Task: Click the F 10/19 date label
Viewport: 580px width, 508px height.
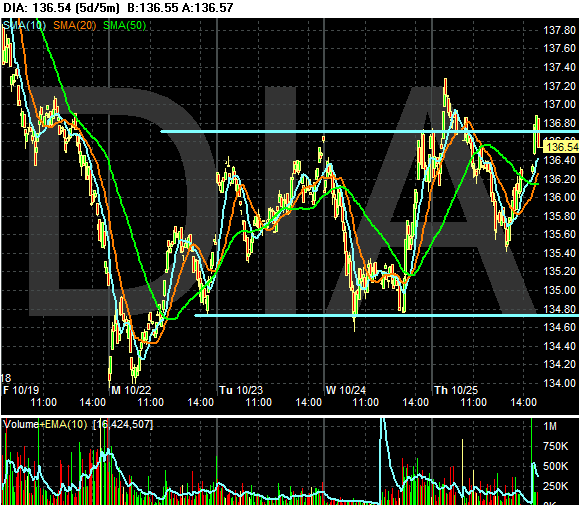Action: point(21,390)
